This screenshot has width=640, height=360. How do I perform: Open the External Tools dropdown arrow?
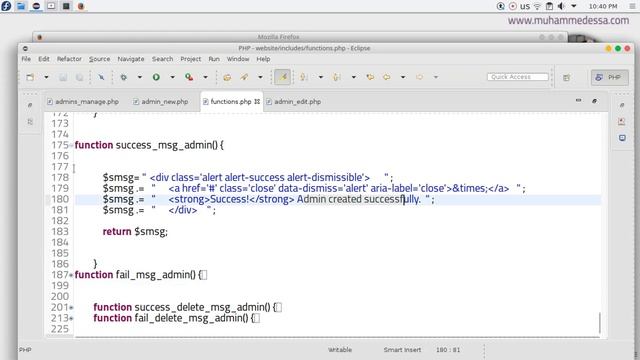(x=205, y=77)
